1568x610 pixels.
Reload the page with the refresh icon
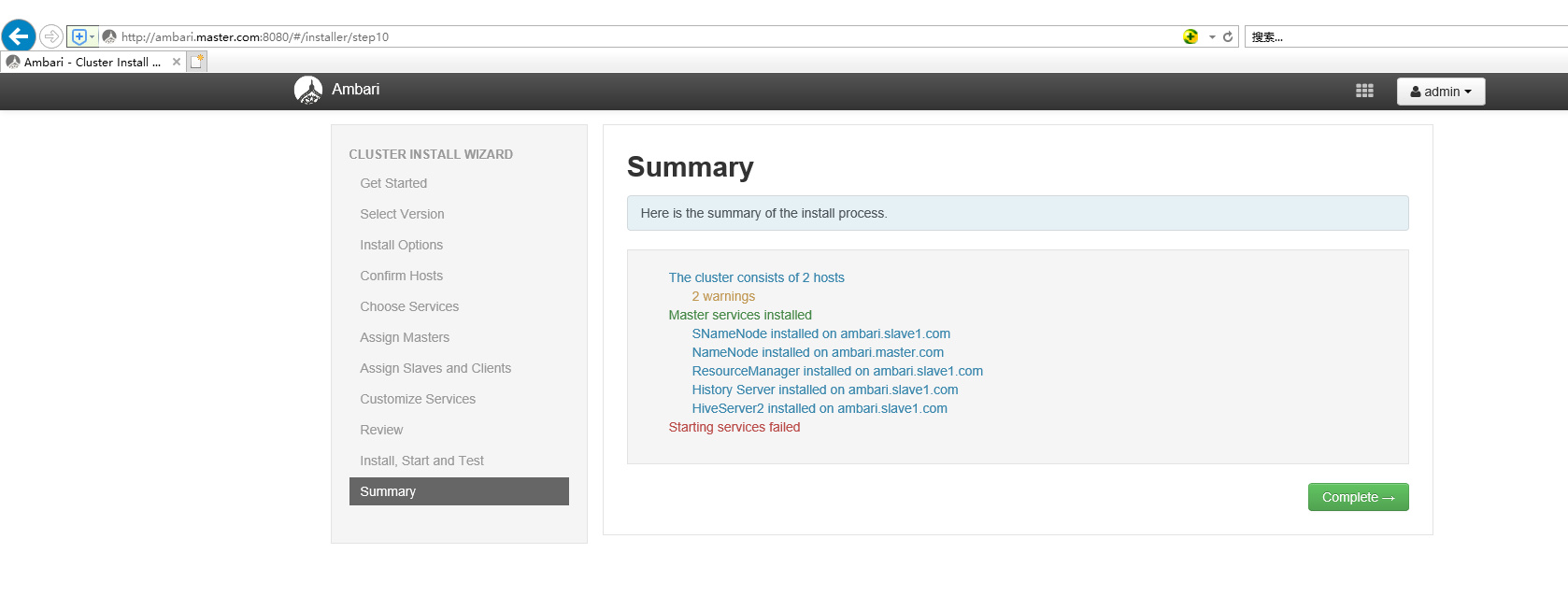pos(1228,36)
